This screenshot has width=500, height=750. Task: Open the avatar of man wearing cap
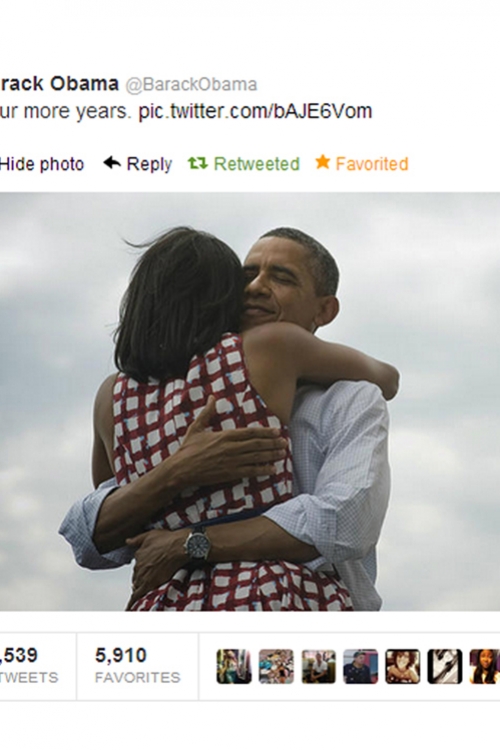360,666
